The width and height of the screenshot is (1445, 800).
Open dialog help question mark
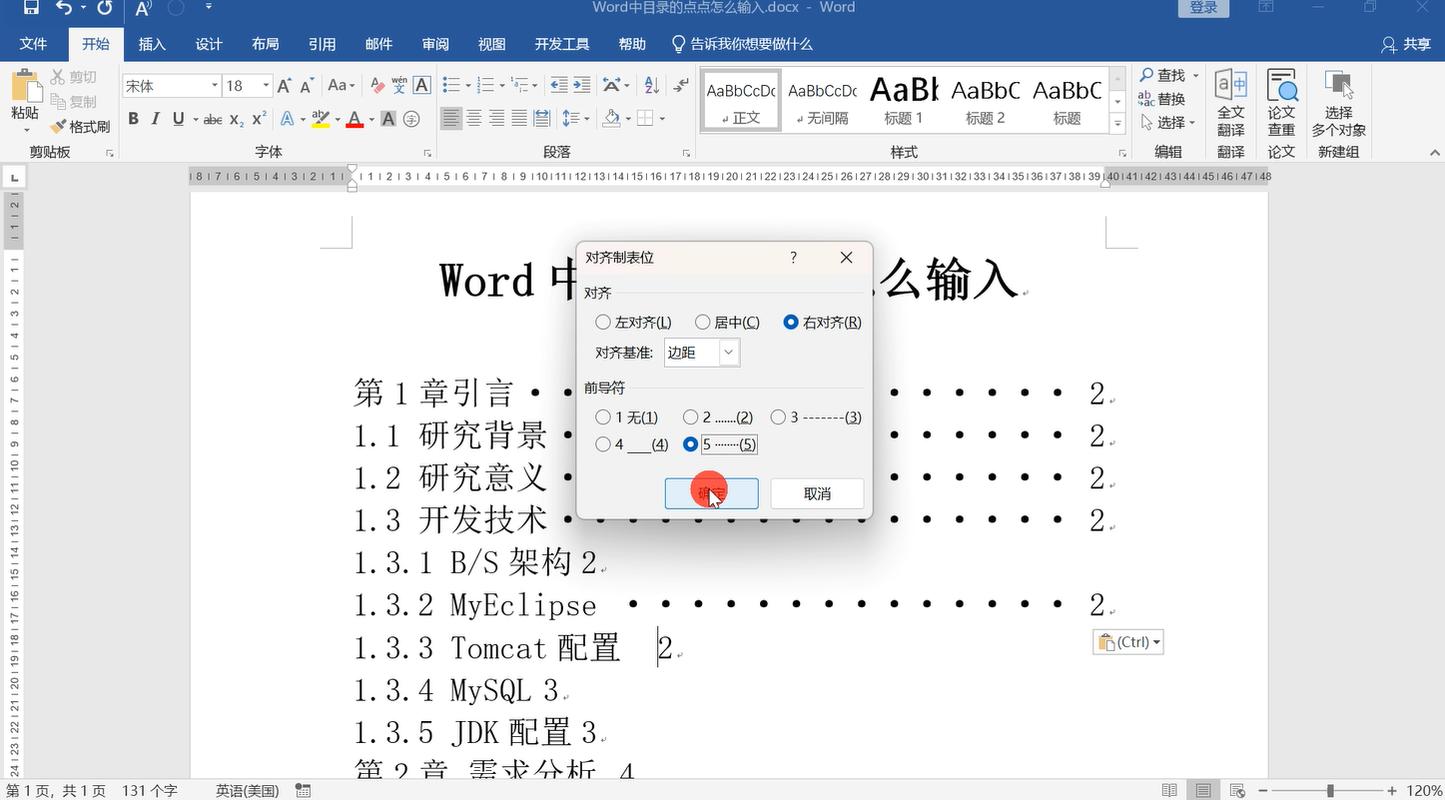coord(793,257)
